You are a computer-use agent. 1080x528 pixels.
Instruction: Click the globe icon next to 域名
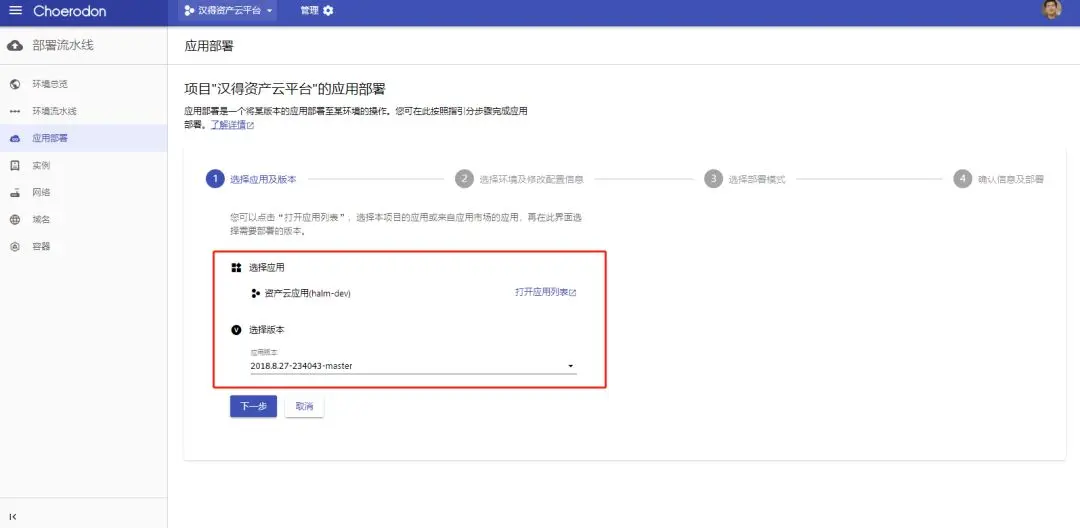point(14,220)
